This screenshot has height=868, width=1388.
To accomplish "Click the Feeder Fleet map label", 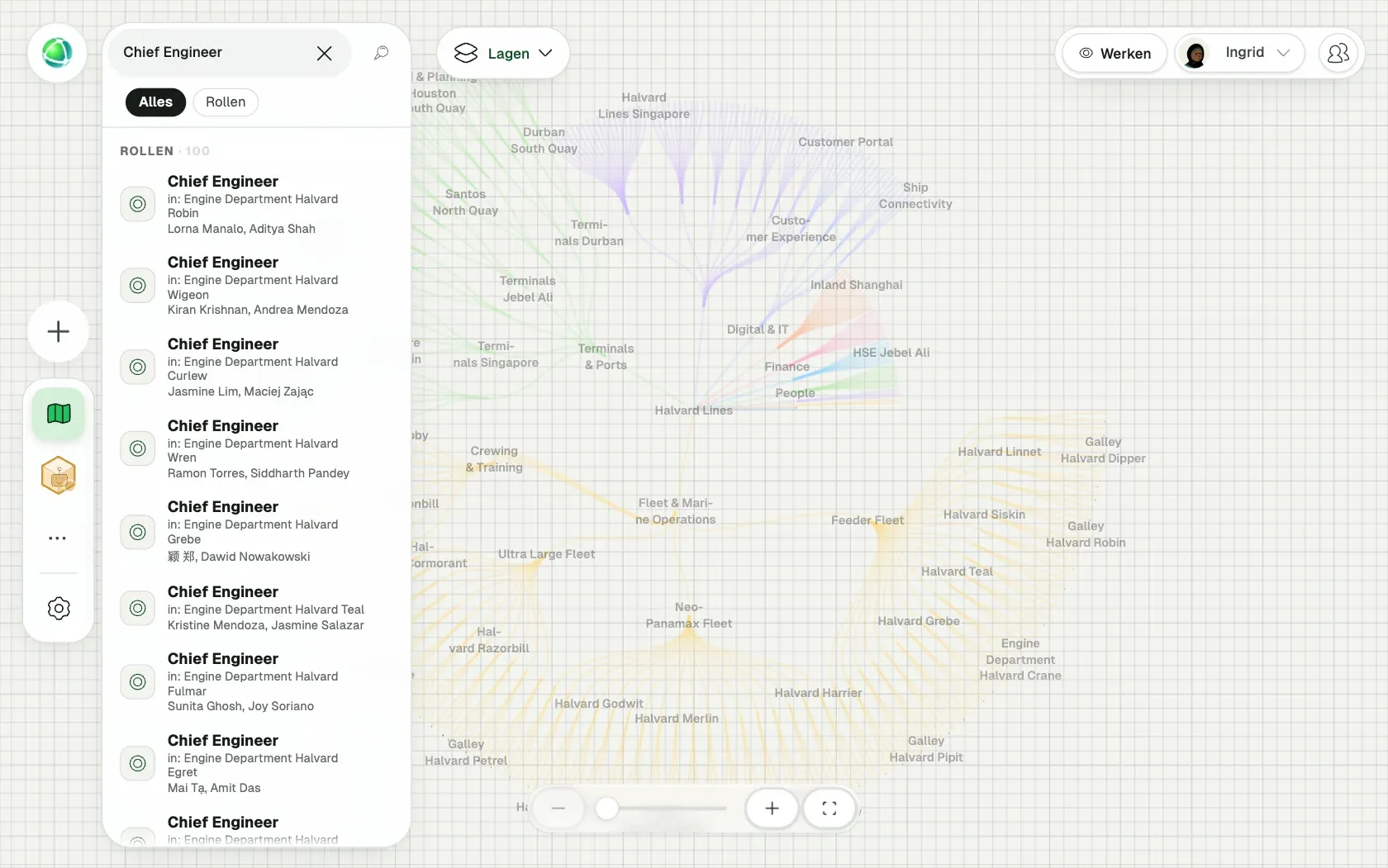I will [867, 520].
